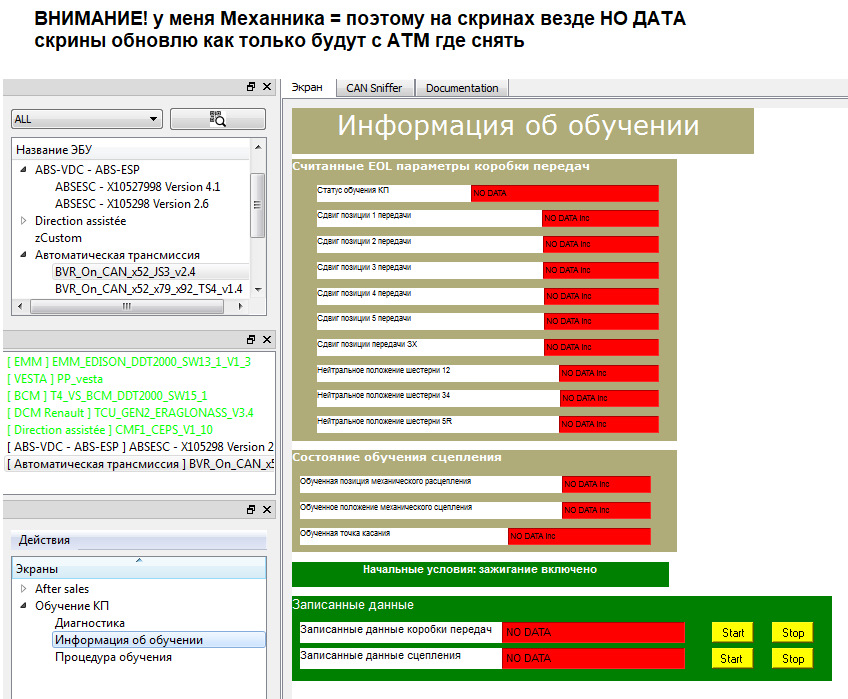848x699 pixels.
Task: Expand the After sales screens node
Action: point(24,589)
